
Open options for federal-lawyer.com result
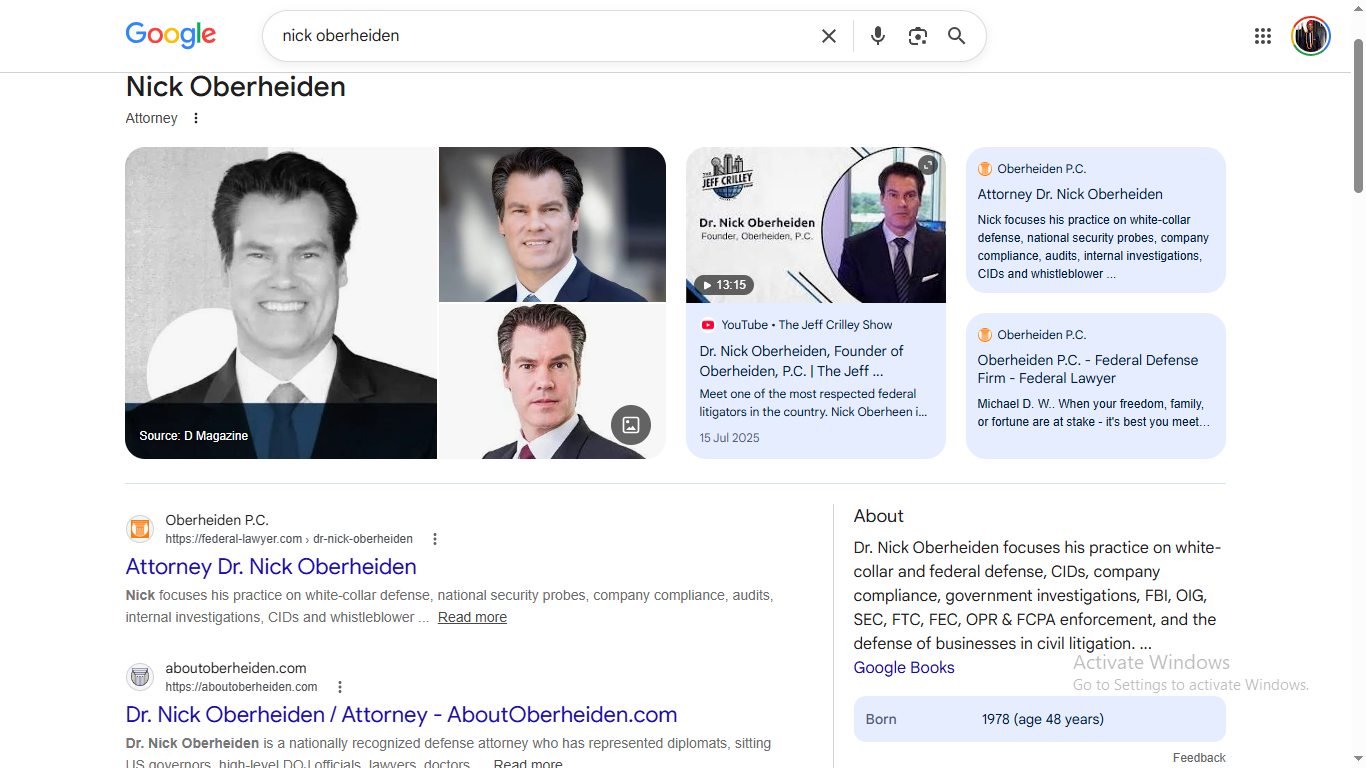click(x=435, y=539)
